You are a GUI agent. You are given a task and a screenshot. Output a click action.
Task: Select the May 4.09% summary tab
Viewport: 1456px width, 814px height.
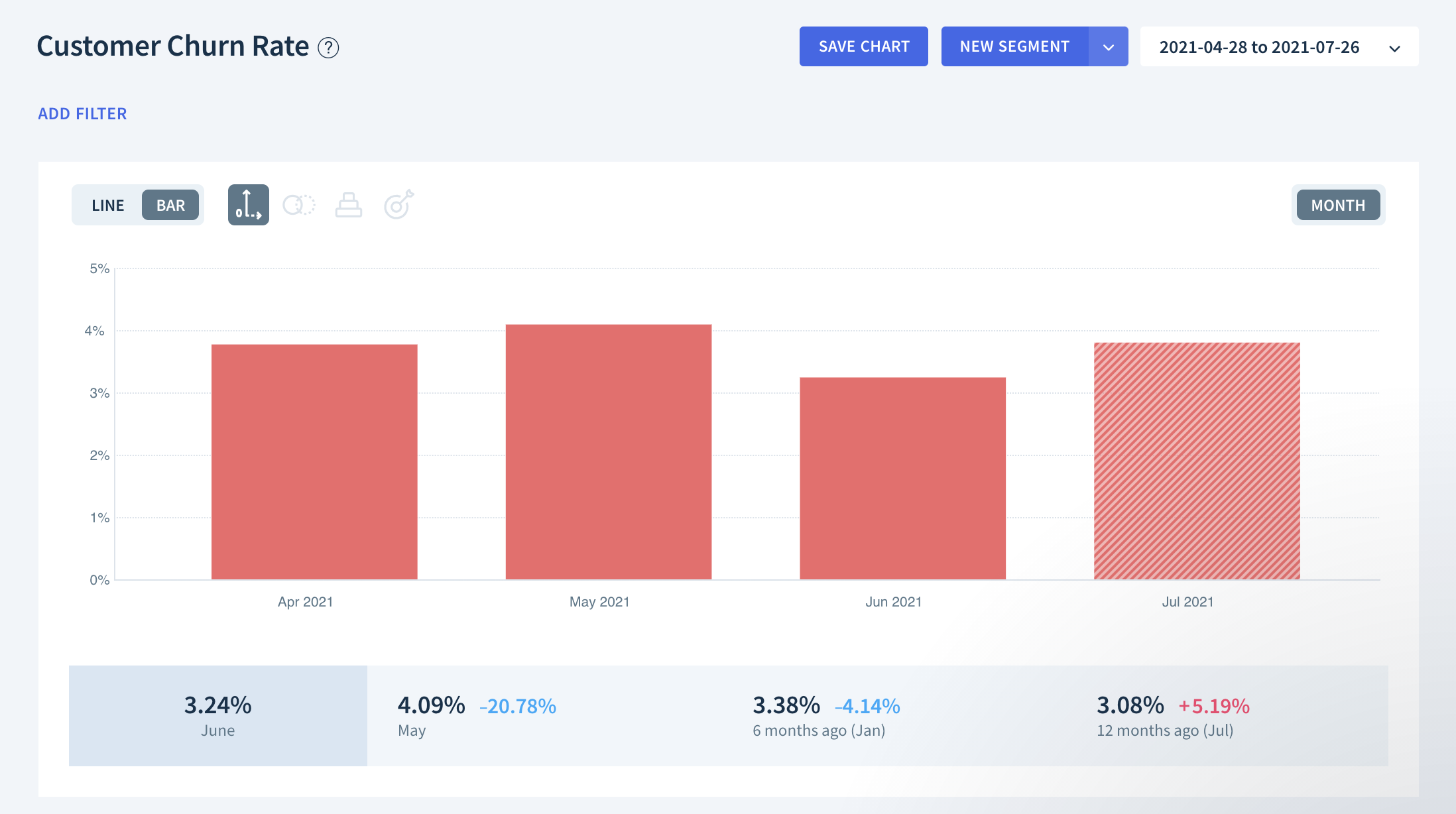click(477, 716)
